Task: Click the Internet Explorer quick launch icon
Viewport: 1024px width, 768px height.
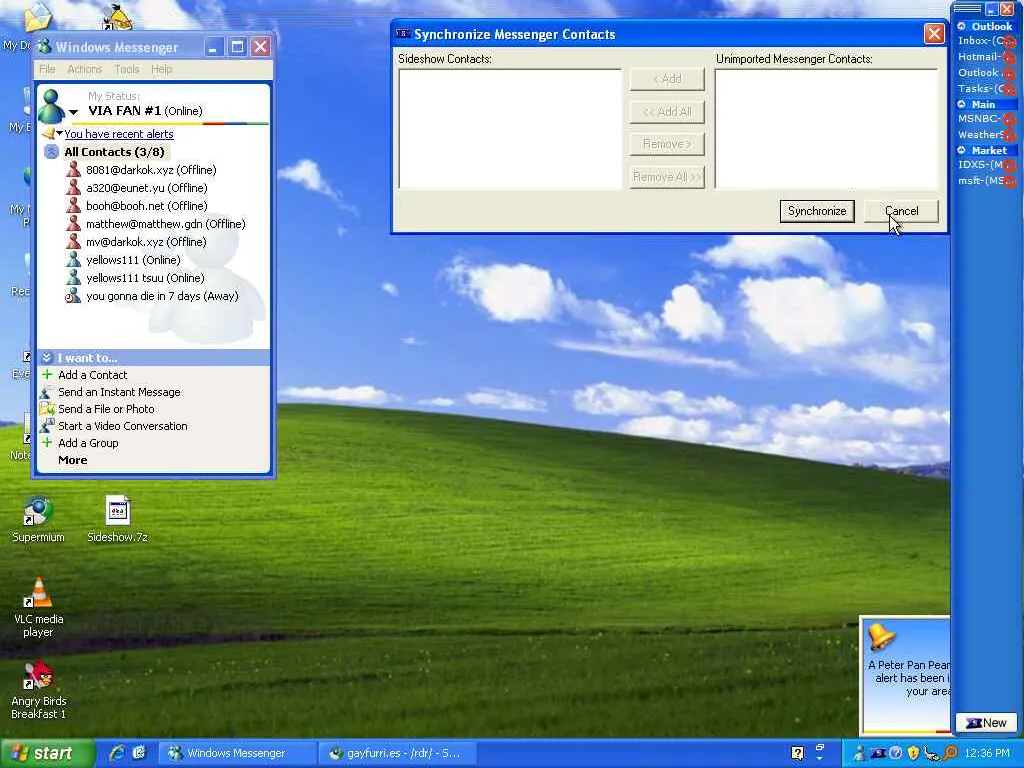Action: 117,753
